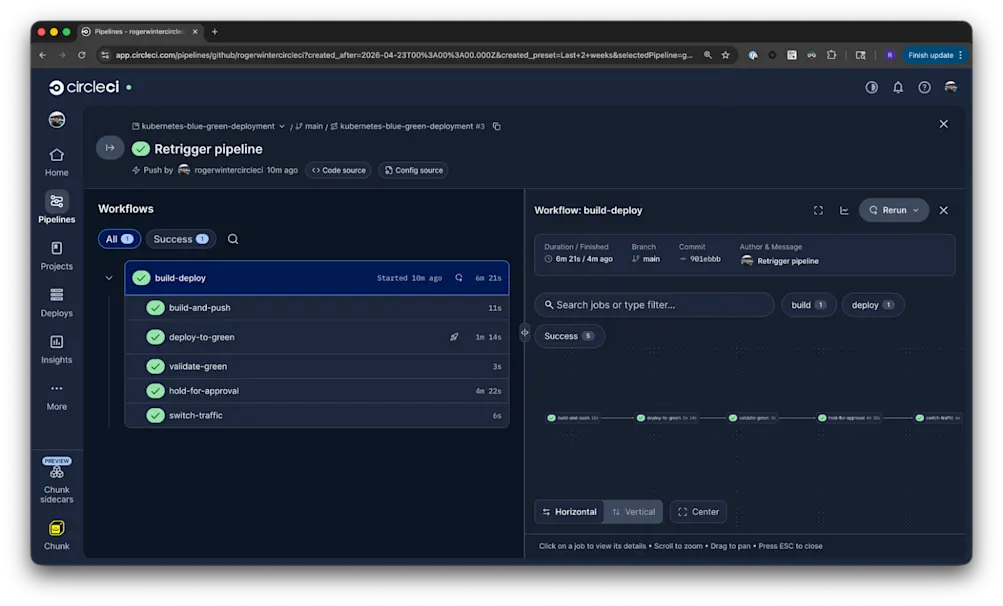This screenshot has height=606, width=1003.
Task: Expand kubernetes-blue-green-deployment project dropdown
Action: click(208, 126)
